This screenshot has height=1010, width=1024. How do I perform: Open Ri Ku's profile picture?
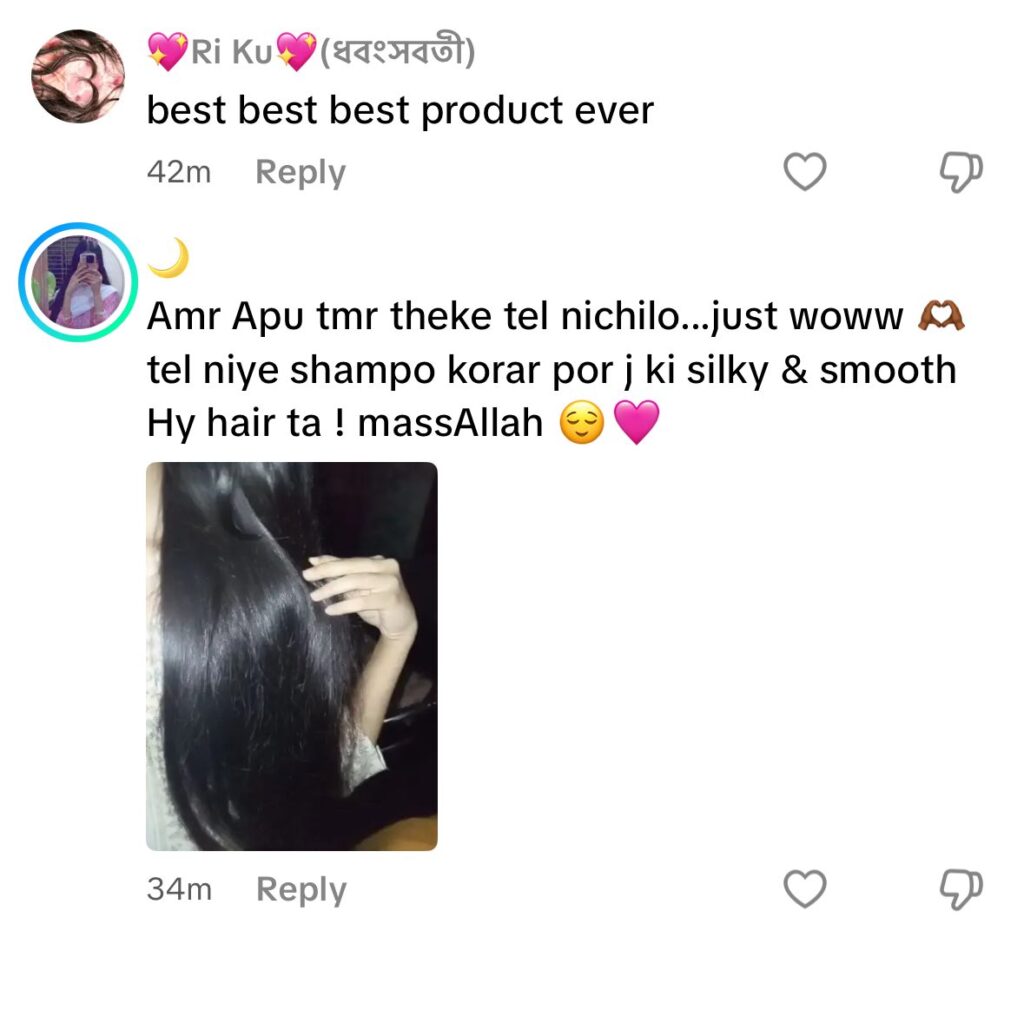(x=78, y=76)
